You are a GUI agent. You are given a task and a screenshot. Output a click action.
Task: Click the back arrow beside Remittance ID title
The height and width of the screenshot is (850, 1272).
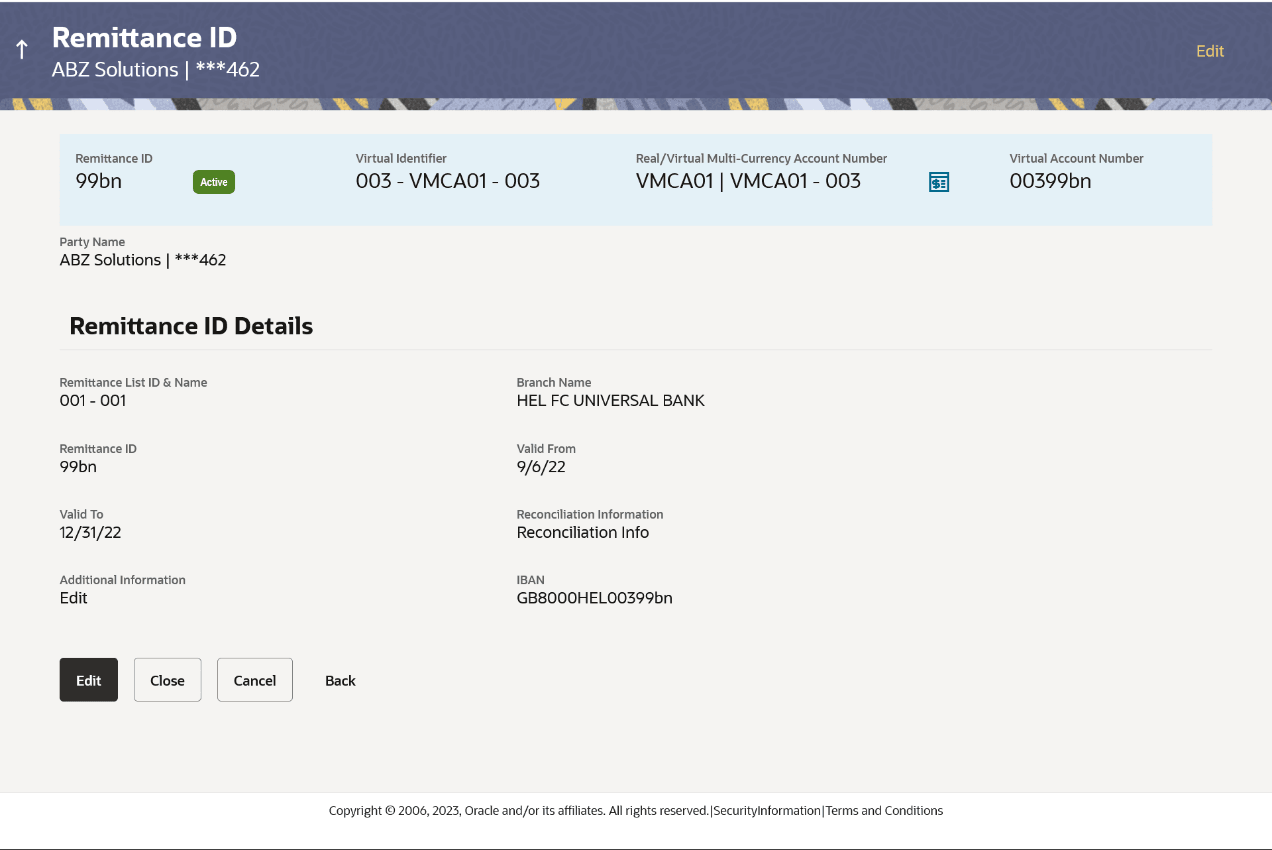(x=22, y=50)
